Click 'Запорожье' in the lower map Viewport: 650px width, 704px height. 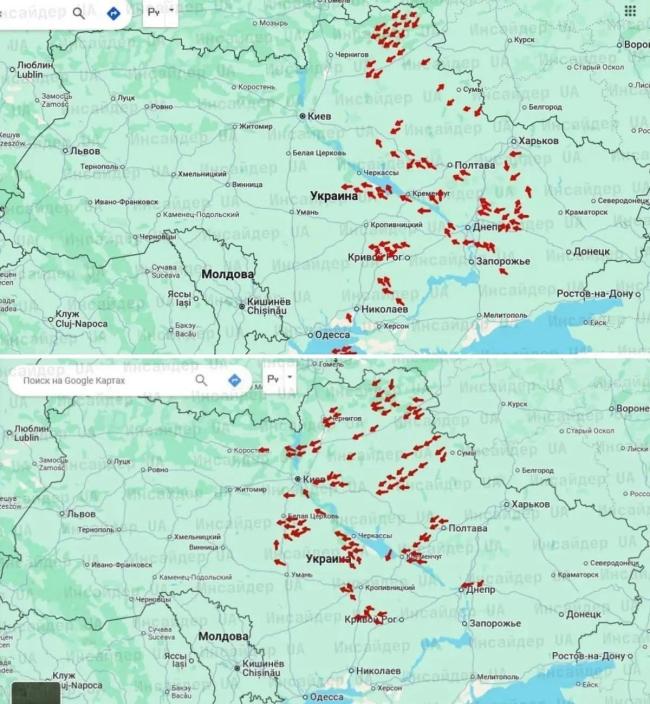point(495,624)
